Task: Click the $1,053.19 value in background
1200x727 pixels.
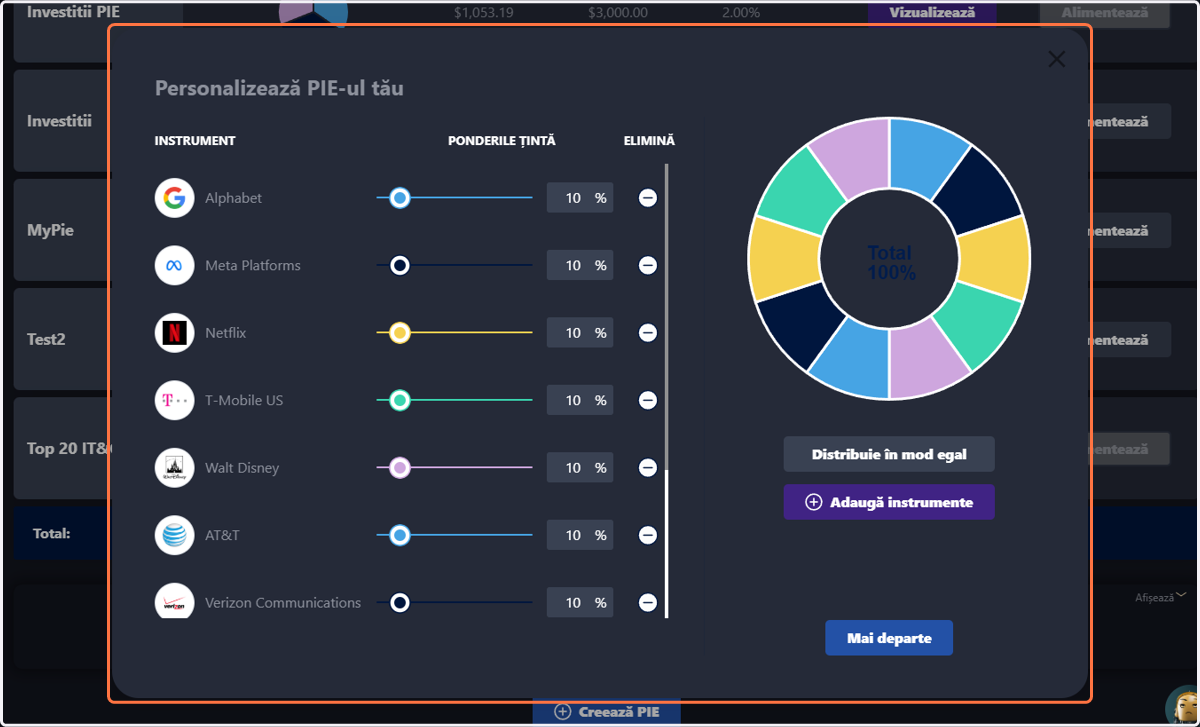Action: point(483,13)
